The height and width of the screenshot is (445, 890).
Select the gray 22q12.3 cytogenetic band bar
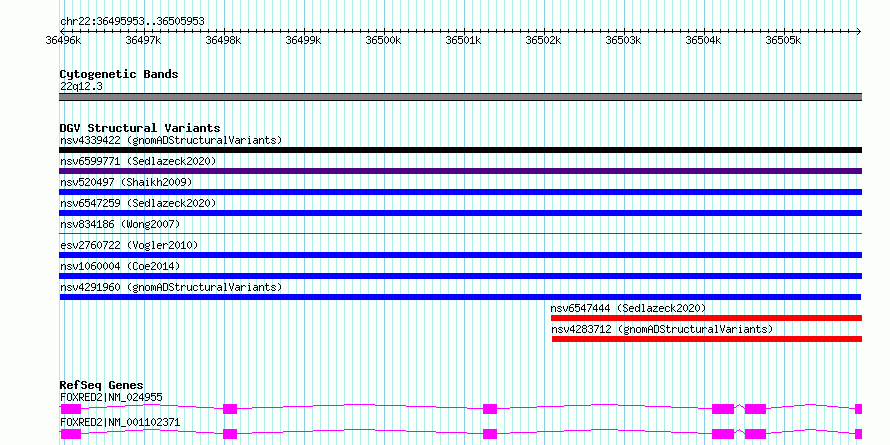(x=460, y=97)
